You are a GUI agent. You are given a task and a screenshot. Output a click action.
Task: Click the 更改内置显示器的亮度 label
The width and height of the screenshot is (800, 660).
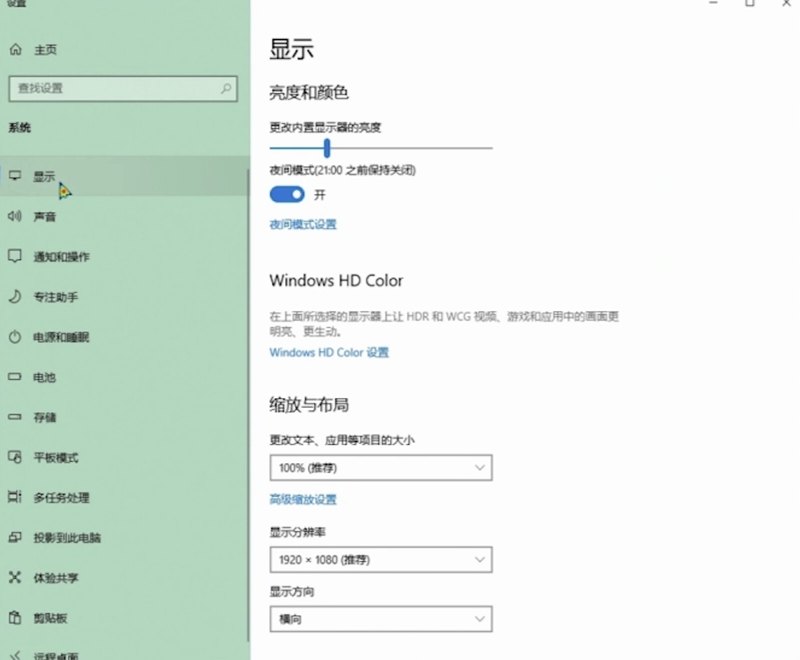tap(325, 127)
